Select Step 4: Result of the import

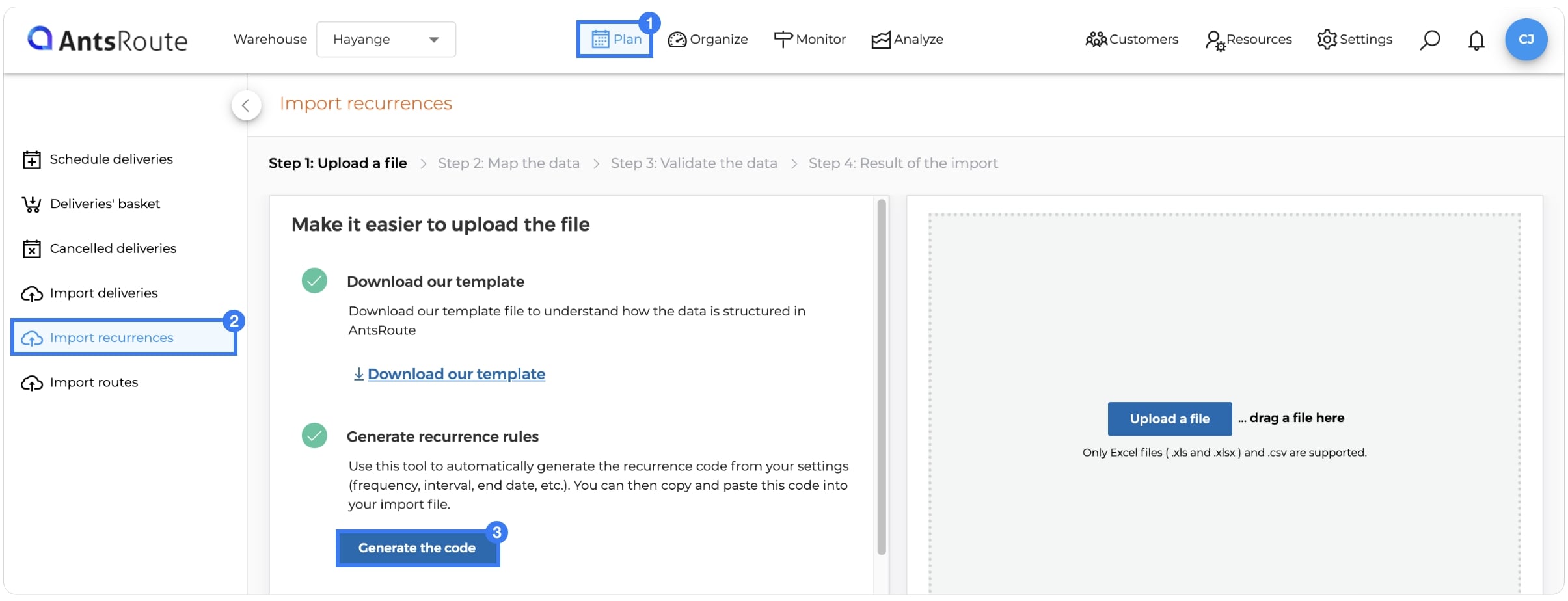coord(903,163)
